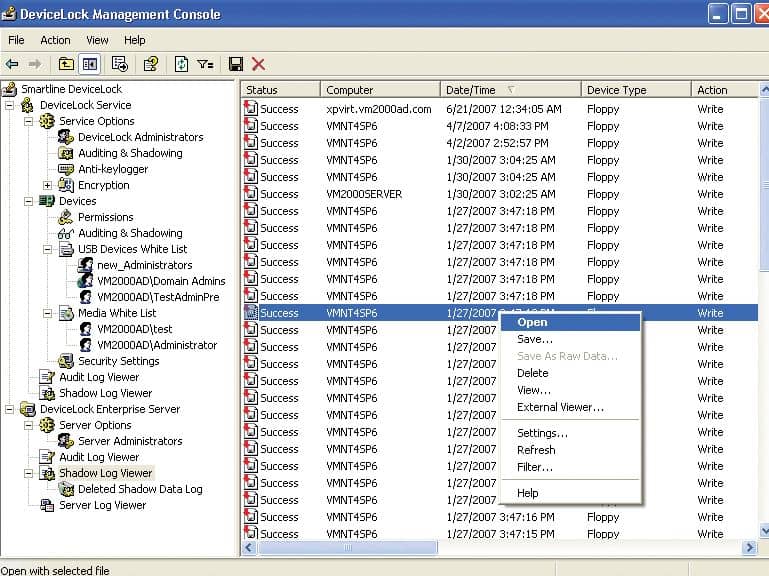This screenshot has height=576, width=769.
Task: Click the Forward arrow toolbar icon
Action: tap(35, 64)
